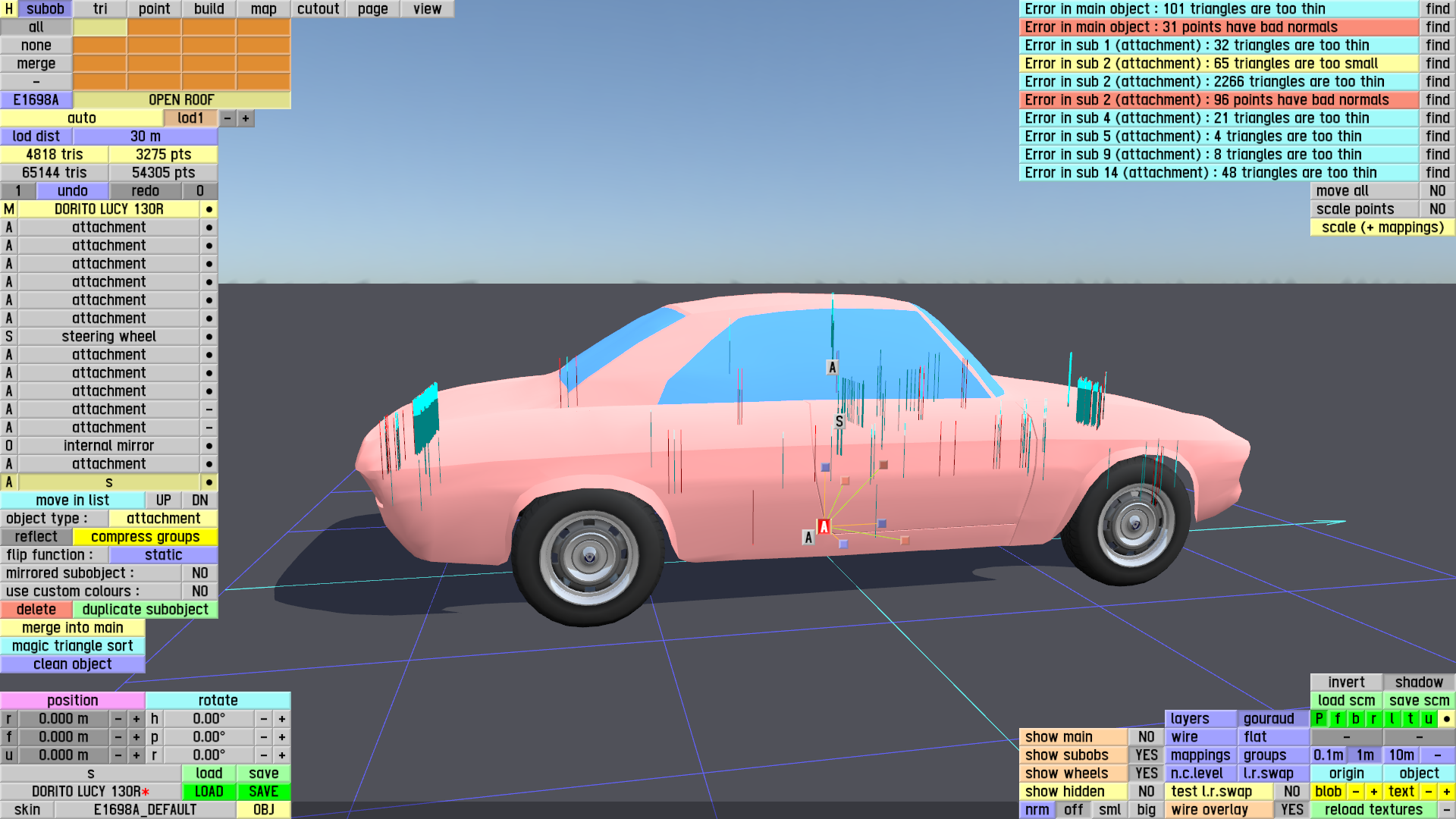Image resolution: width=1456 pixels, height=819 pixels.
Task: Toggle wire overlay YES setting
Action: (x=1291, y=810)
